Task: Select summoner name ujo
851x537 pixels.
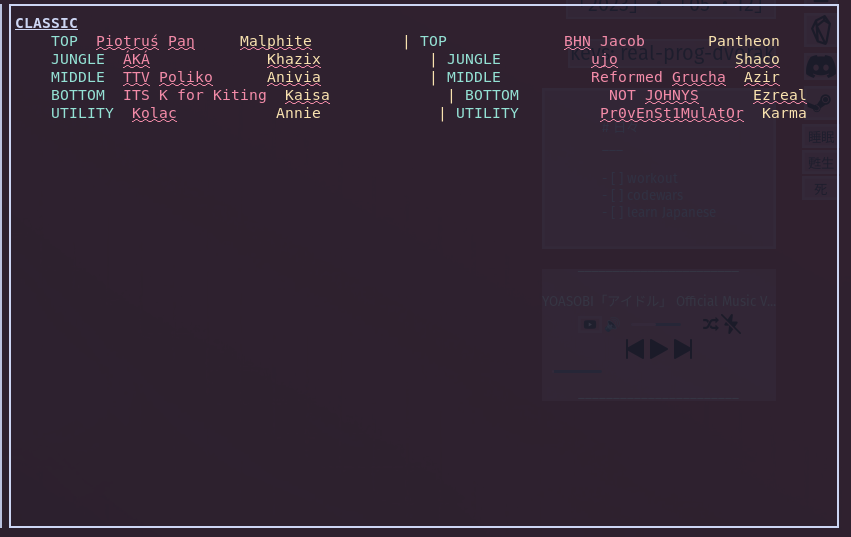Action: coord(604,60)
